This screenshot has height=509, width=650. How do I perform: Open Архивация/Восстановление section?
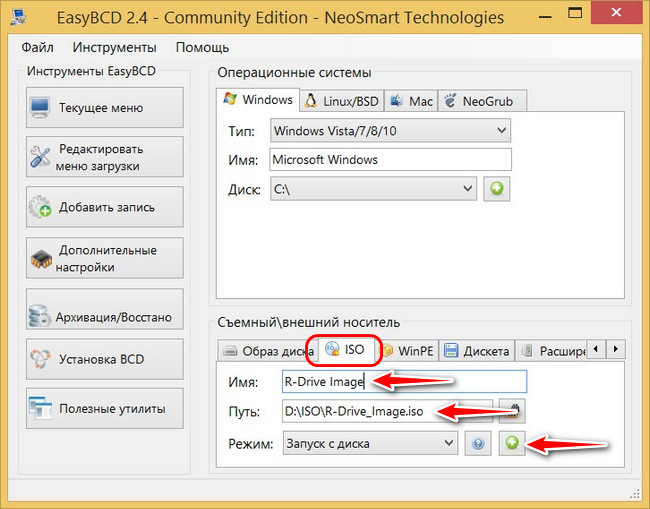(x=104, y=309)
